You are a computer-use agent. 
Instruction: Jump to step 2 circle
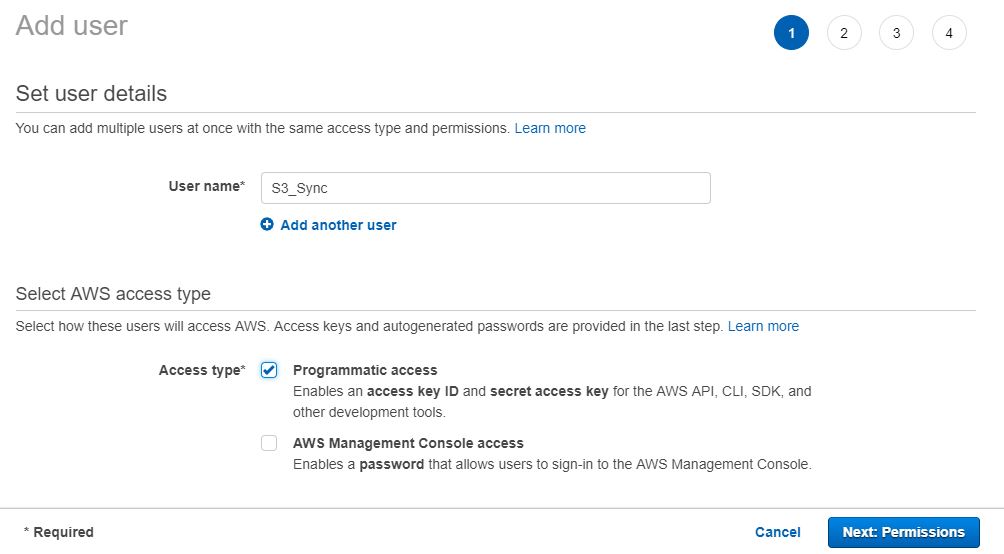844,33
